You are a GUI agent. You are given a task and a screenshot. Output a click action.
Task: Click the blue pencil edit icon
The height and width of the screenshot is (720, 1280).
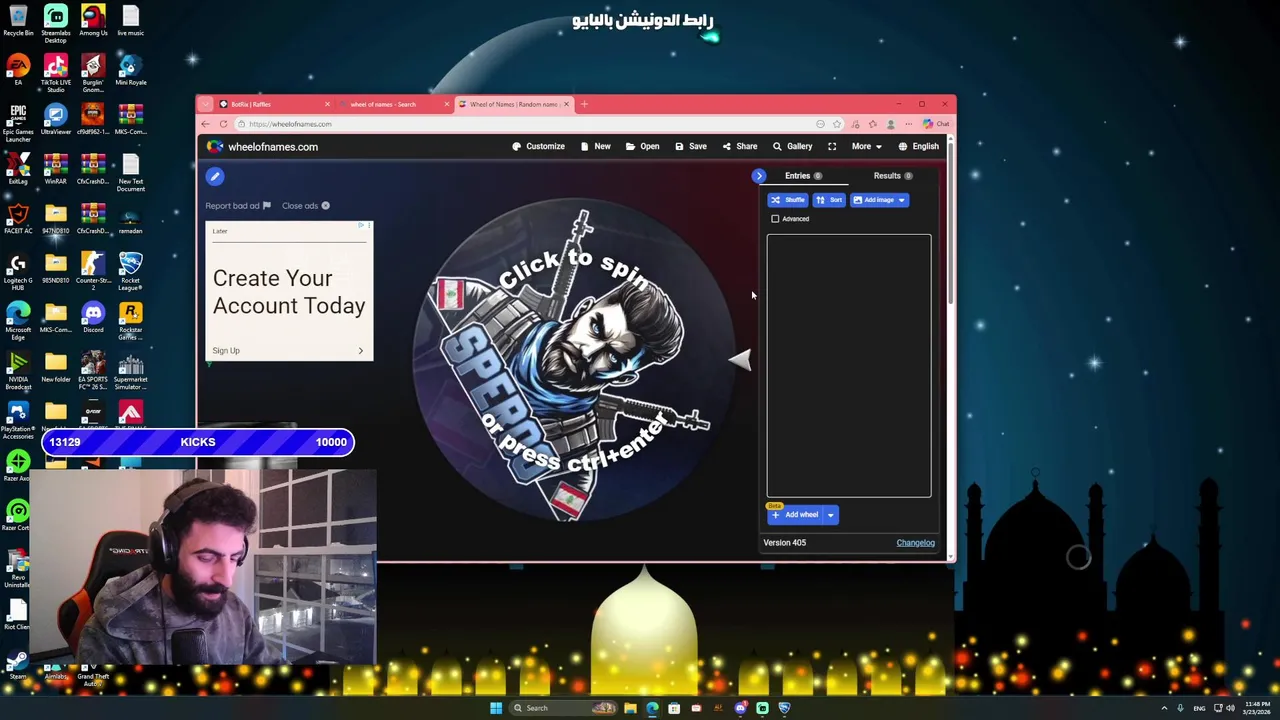pos(214,177)
